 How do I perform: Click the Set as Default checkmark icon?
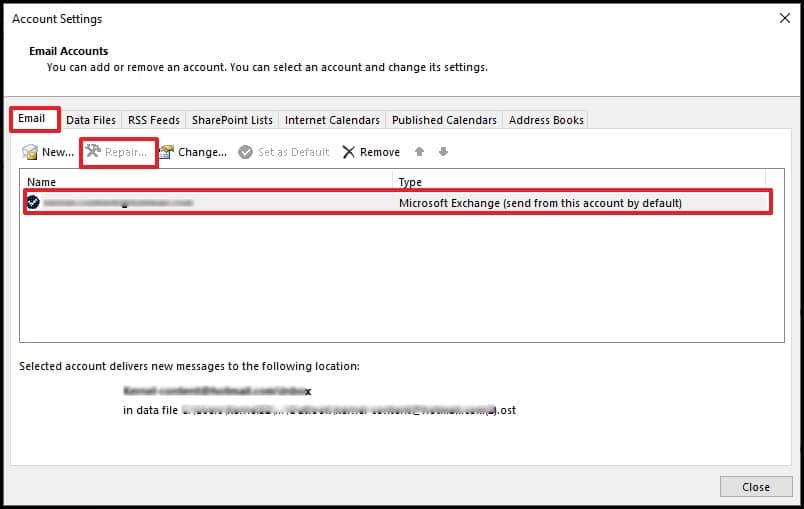tap(246, 152)
